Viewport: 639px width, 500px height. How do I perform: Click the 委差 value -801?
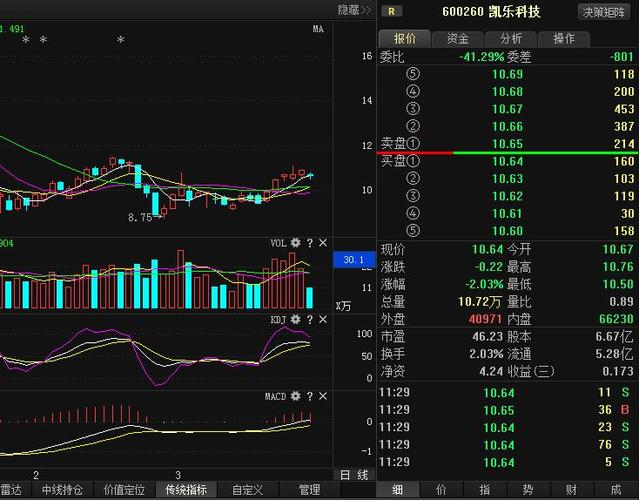click(x=622, y=57)
